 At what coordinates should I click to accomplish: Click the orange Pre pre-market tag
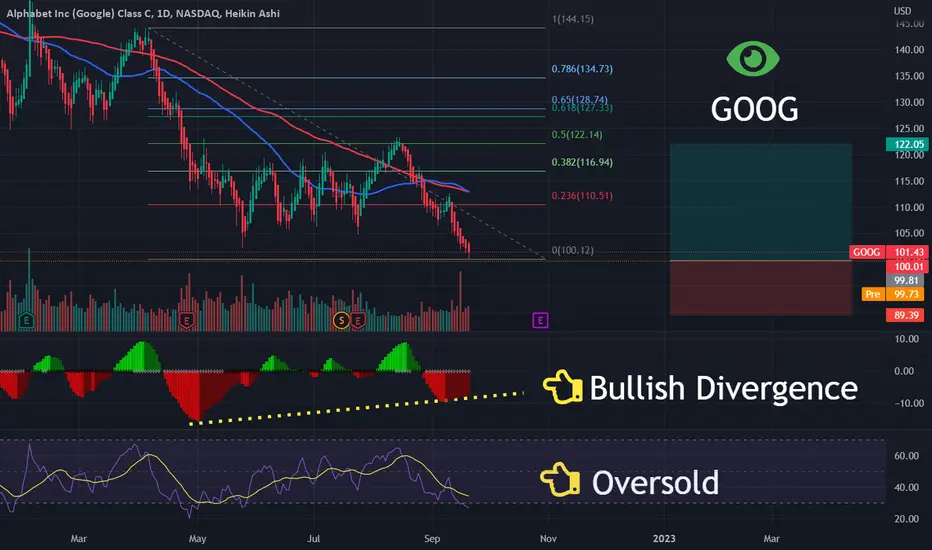pyautogui.click(x=873, y=294)
